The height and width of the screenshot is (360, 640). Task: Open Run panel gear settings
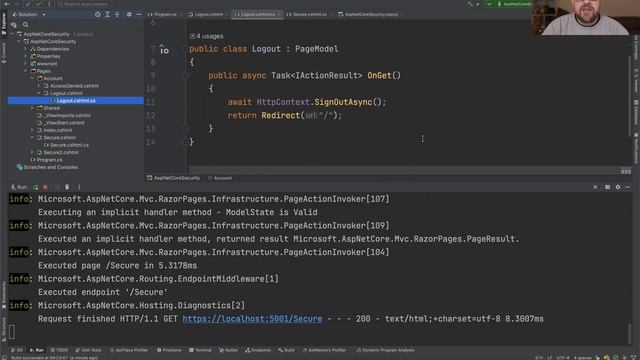(618, 187)
